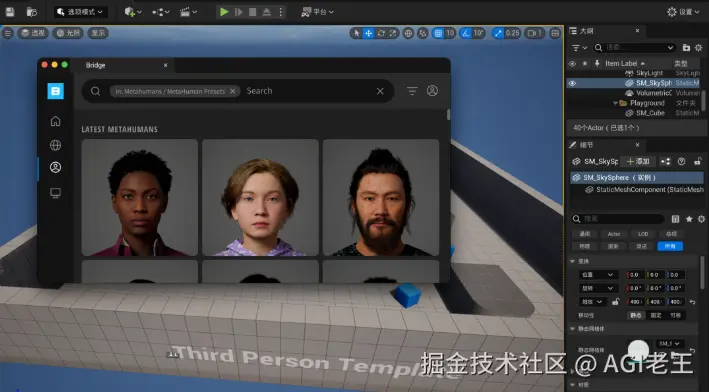Open the viewport hamburger options menu
The height and width of the screenshot is (392, 709).
click(x=8, y=33)
